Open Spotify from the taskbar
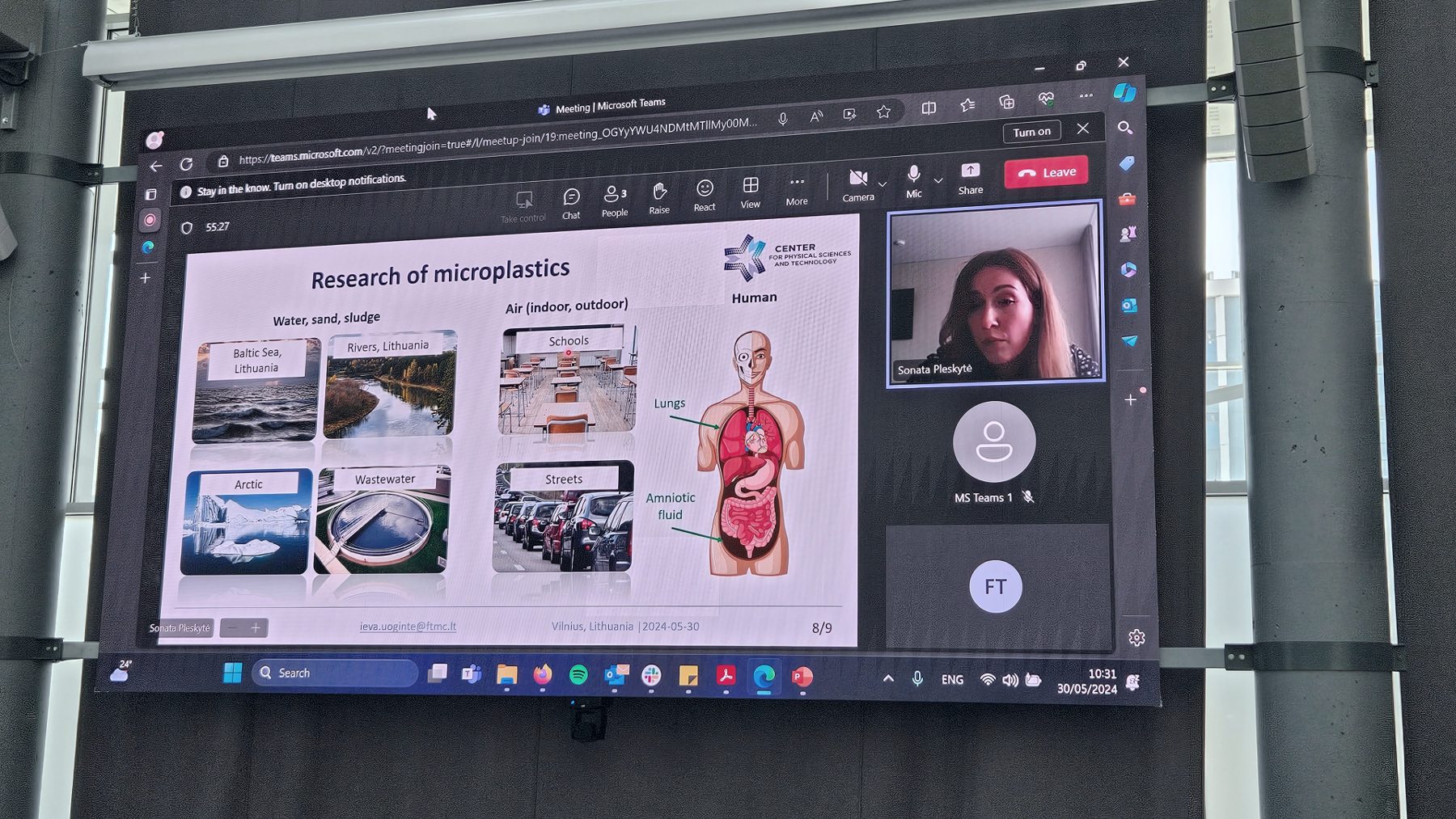Screen dimensions: 1456x819 578,675
